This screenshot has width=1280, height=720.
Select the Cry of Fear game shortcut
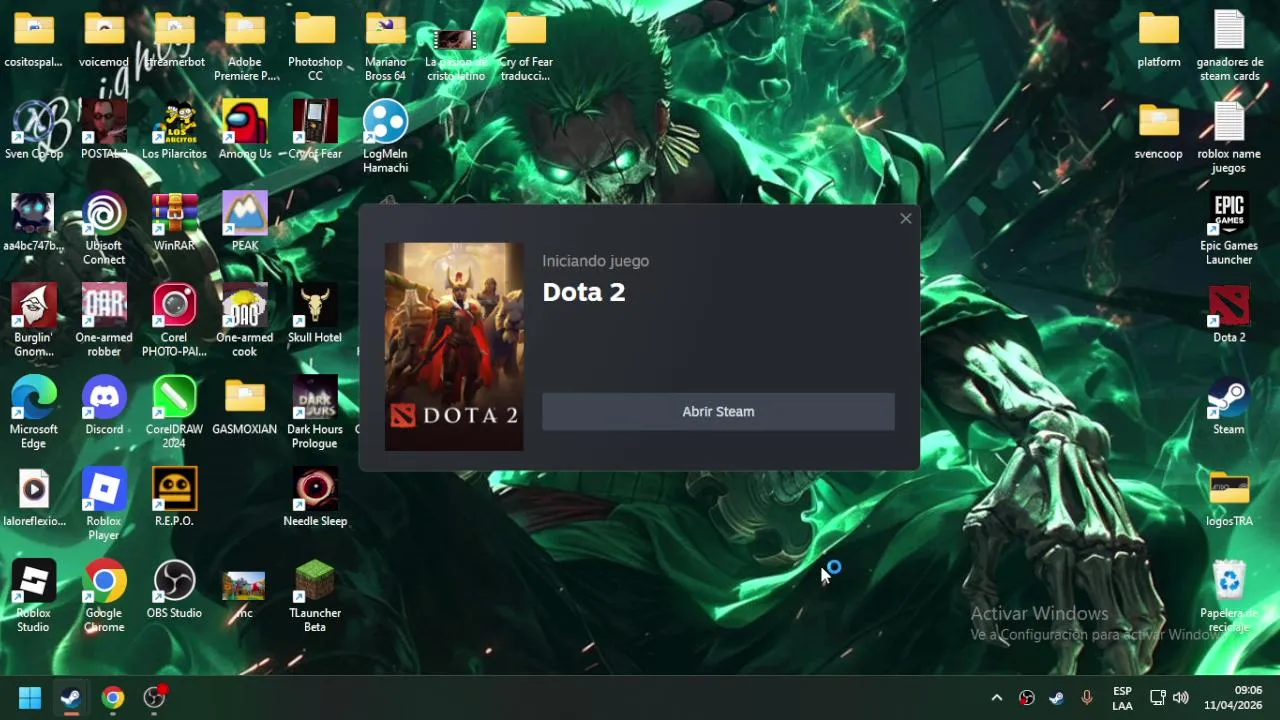(315, 130)
